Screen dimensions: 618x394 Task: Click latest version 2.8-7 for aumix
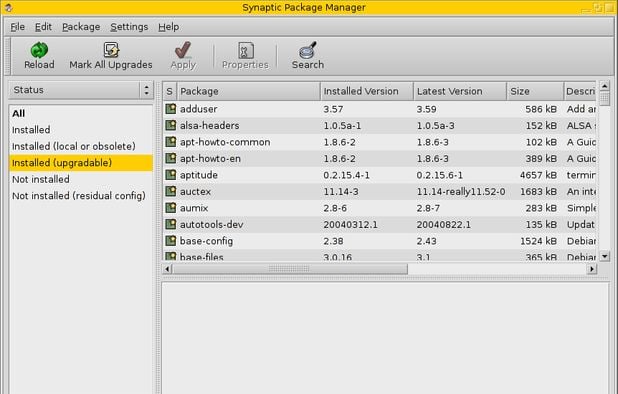pyautogui.click(x=428, y=208)
